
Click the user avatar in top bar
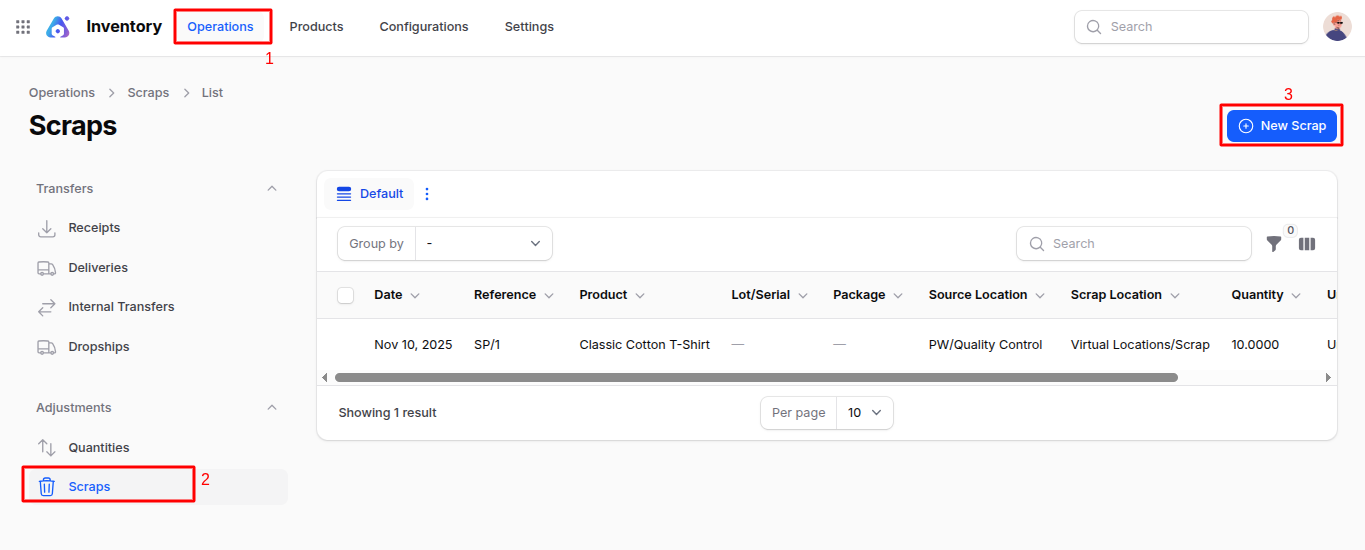[1337, 27]
